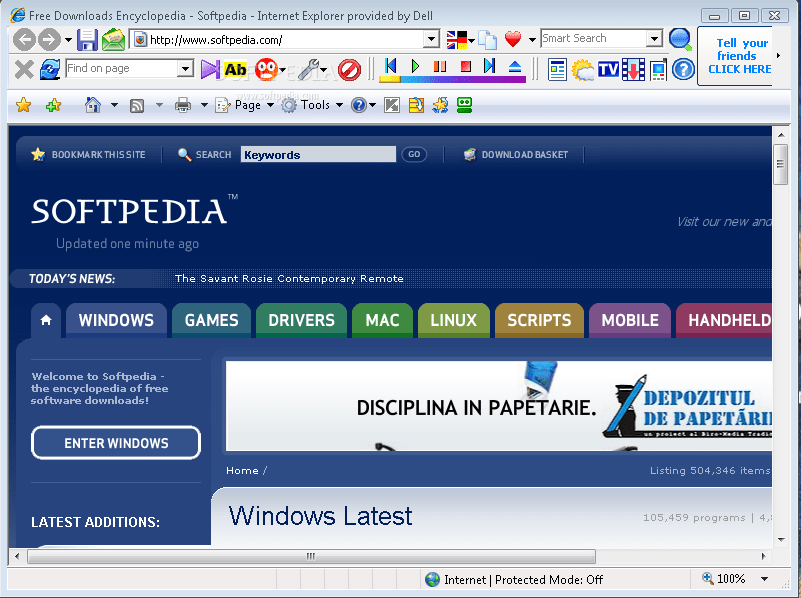Click the weather sun and cloud icon
Image resolution: width=801 pixels, height=598 pixels.
[583, 69]
